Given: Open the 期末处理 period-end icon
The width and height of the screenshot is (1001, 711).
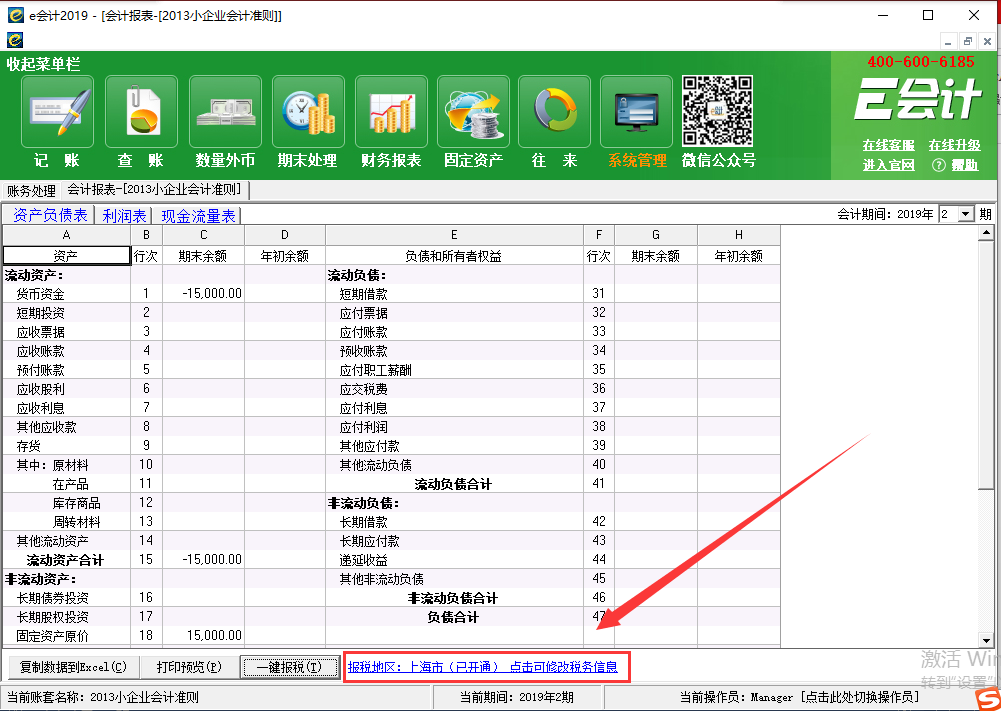Looking at the screenshot, I should point(308,112).
